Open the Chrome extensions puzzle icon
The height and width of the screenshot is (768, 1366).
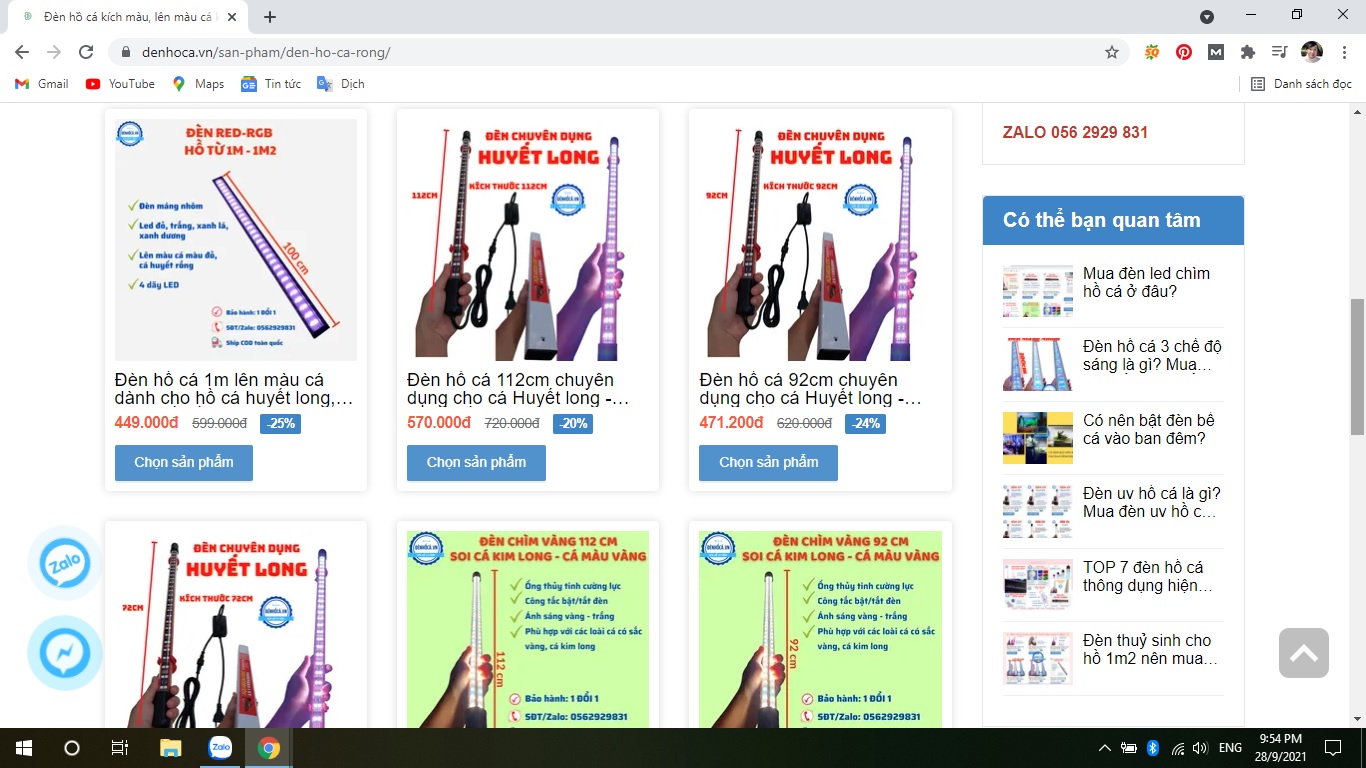coord(1247,52)
